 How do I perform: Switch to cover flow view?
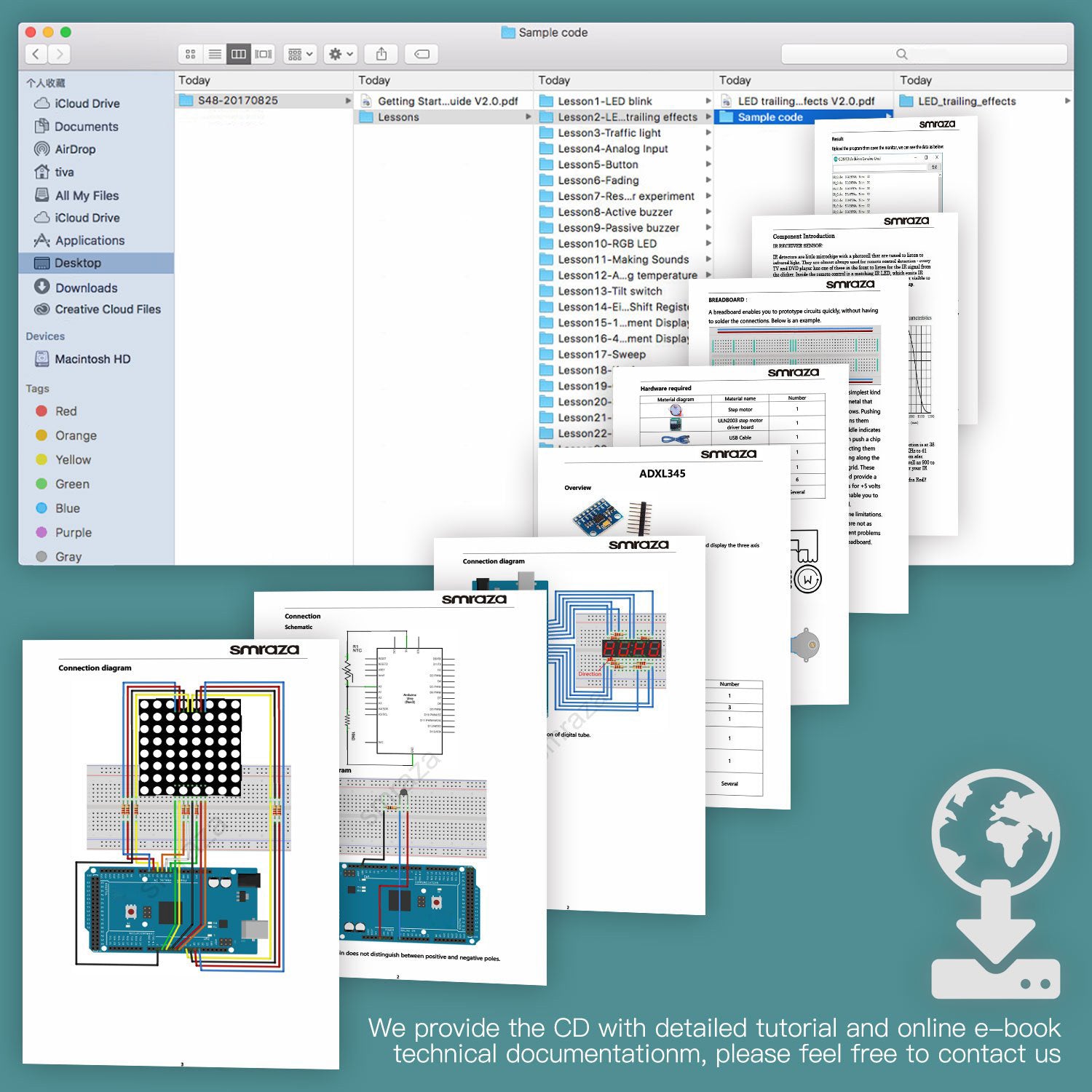[x=264, y=54]
